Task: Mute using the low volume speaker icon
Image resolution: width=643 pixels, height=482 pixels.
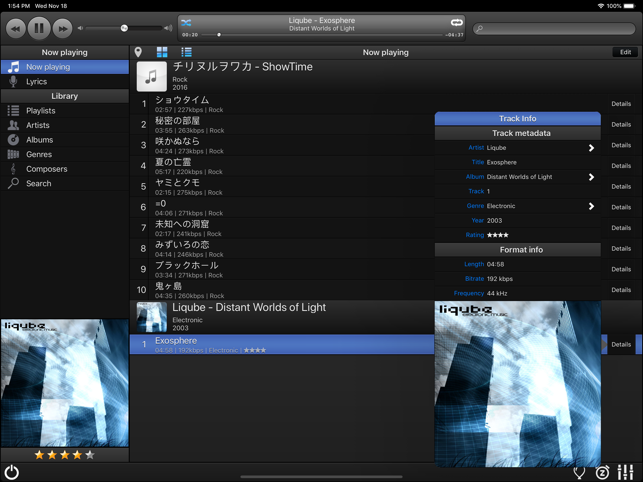Action: [80, 28]
